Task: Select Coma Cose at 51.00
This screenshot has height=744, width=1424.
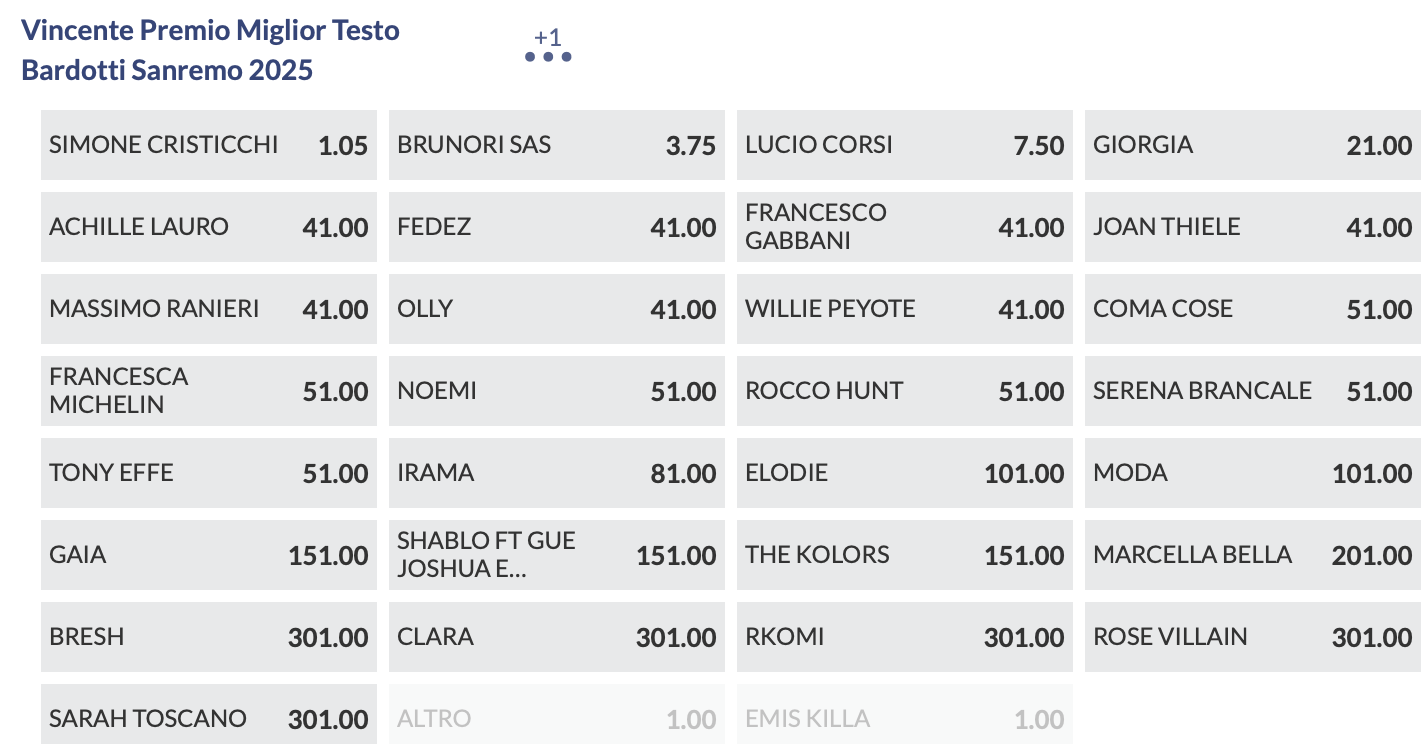Action: point(1252,309)
